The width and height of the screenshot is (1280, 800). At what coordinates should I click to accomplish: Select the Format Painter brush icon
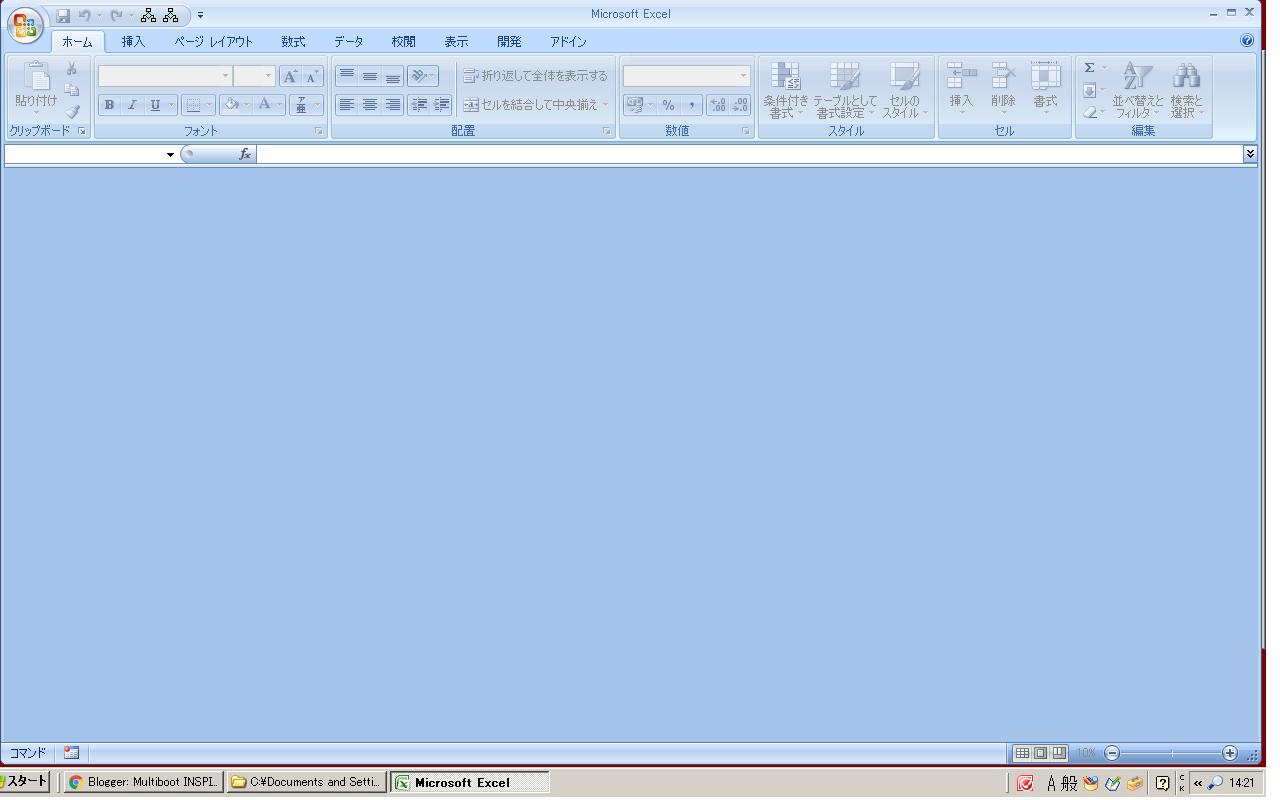72,112
